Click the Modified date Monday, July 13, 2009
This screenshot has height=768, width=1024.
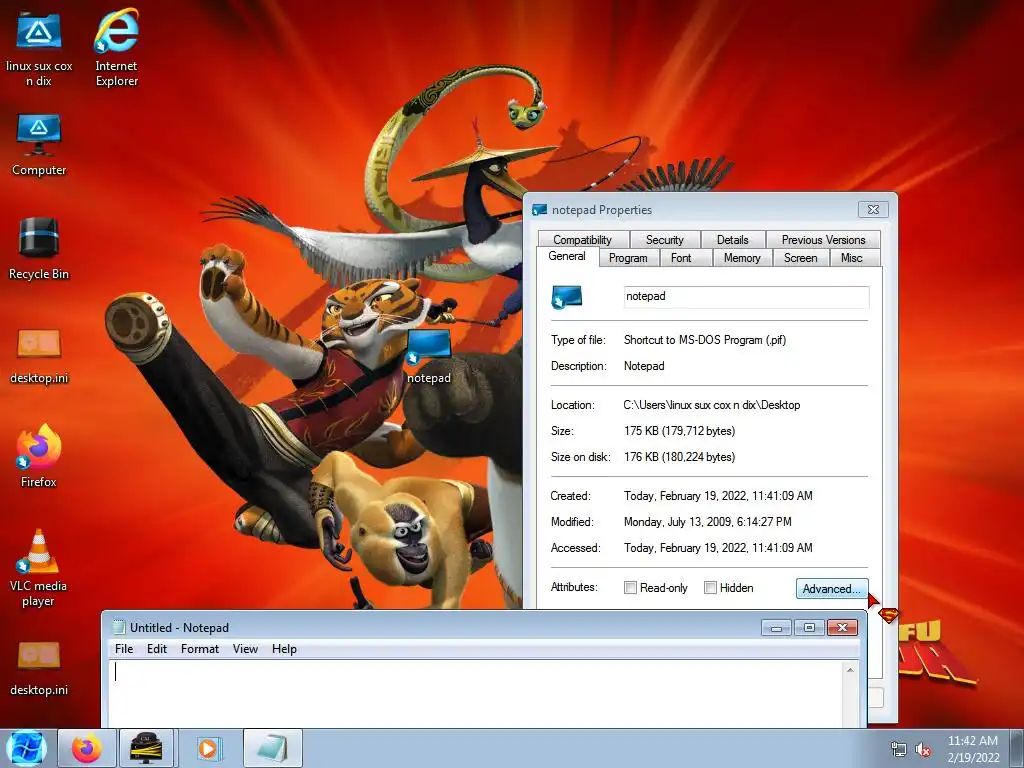pos(707,522)
